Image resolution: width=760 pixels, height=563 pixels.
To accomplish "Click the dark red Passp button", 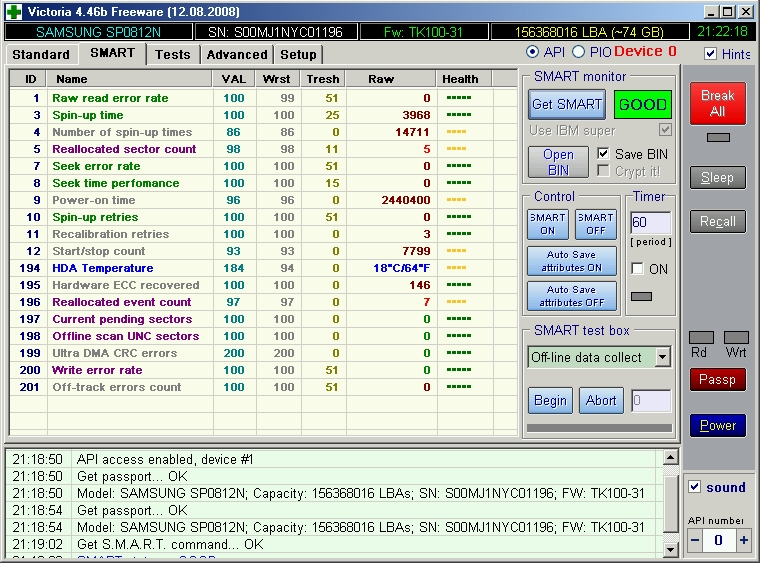I will click(717, 379).
